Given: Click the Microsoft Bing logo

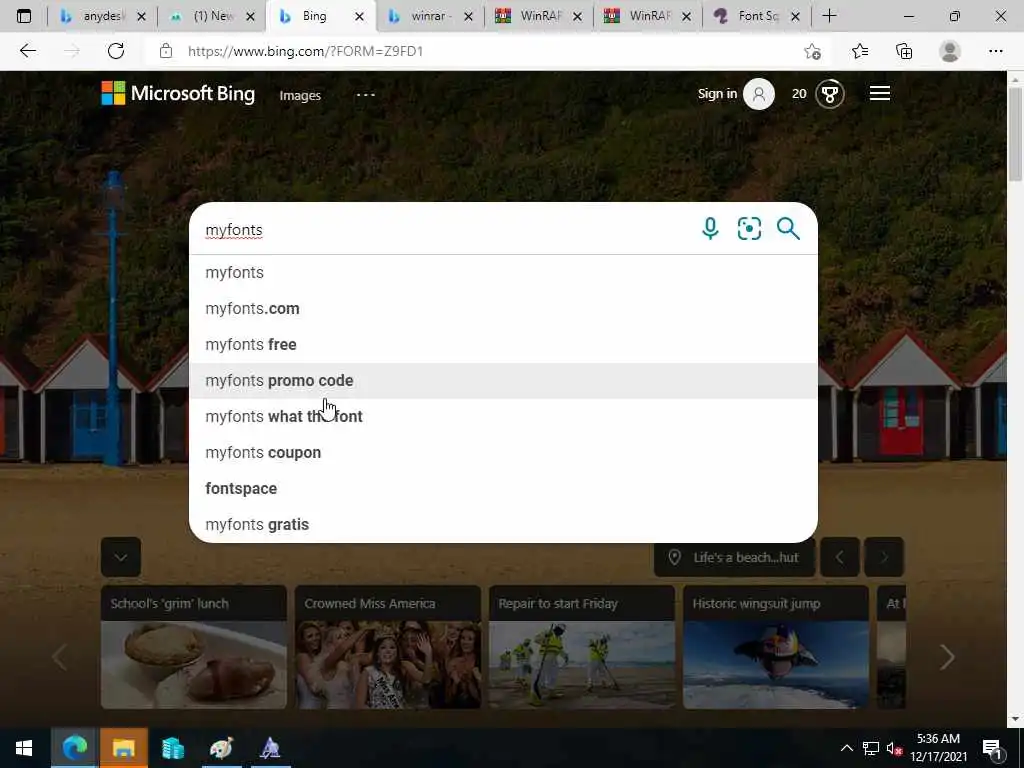Looking at the screenshot, I should tap(178, 93).
